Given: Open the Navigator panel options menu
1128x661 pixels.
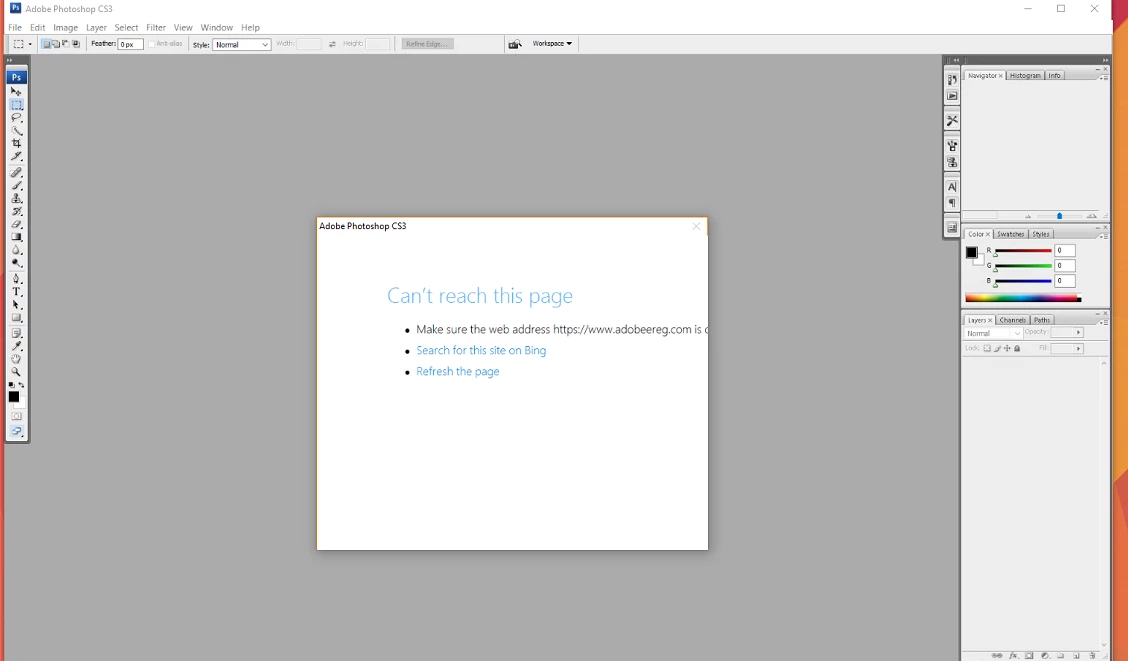Looking at the screenshot, I should point(1104,77).
